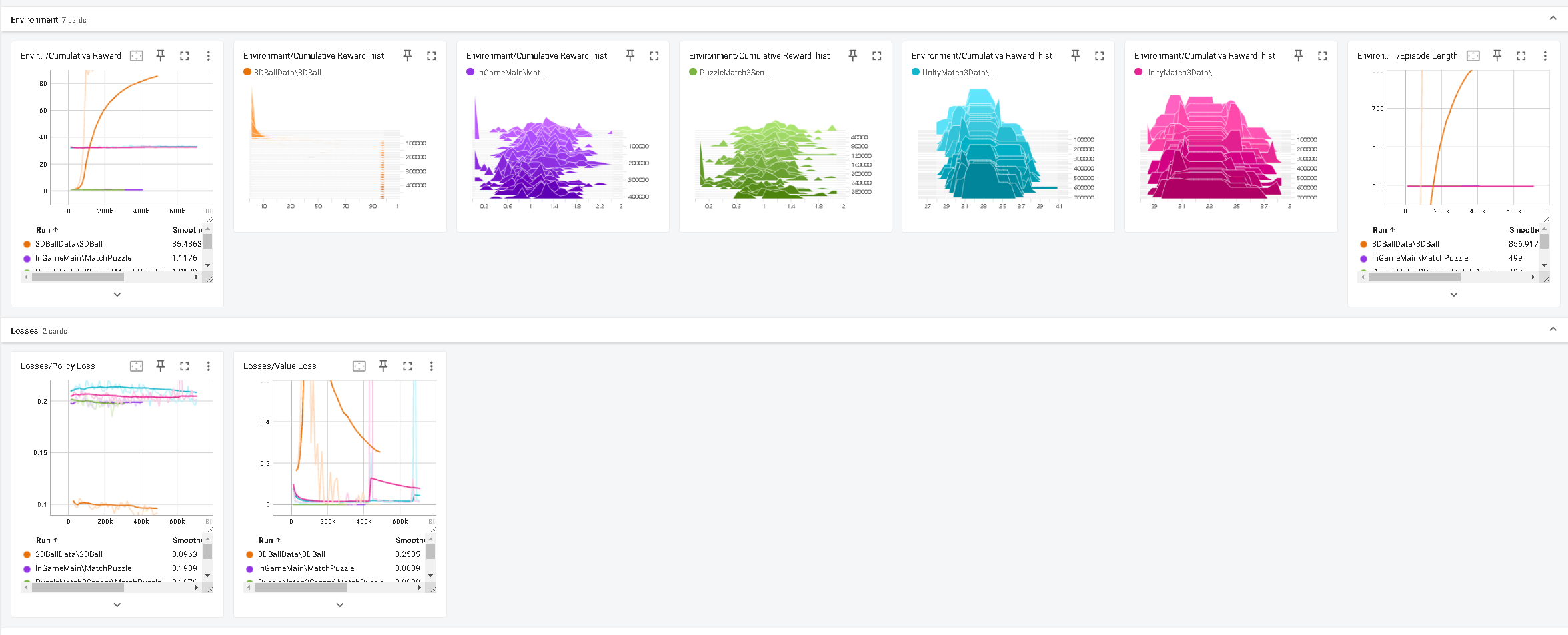The width and height of the screenshot is (1568, 635).
Task: Open more options on Cumulative Reward scalar card
Action: click(209, 56)
